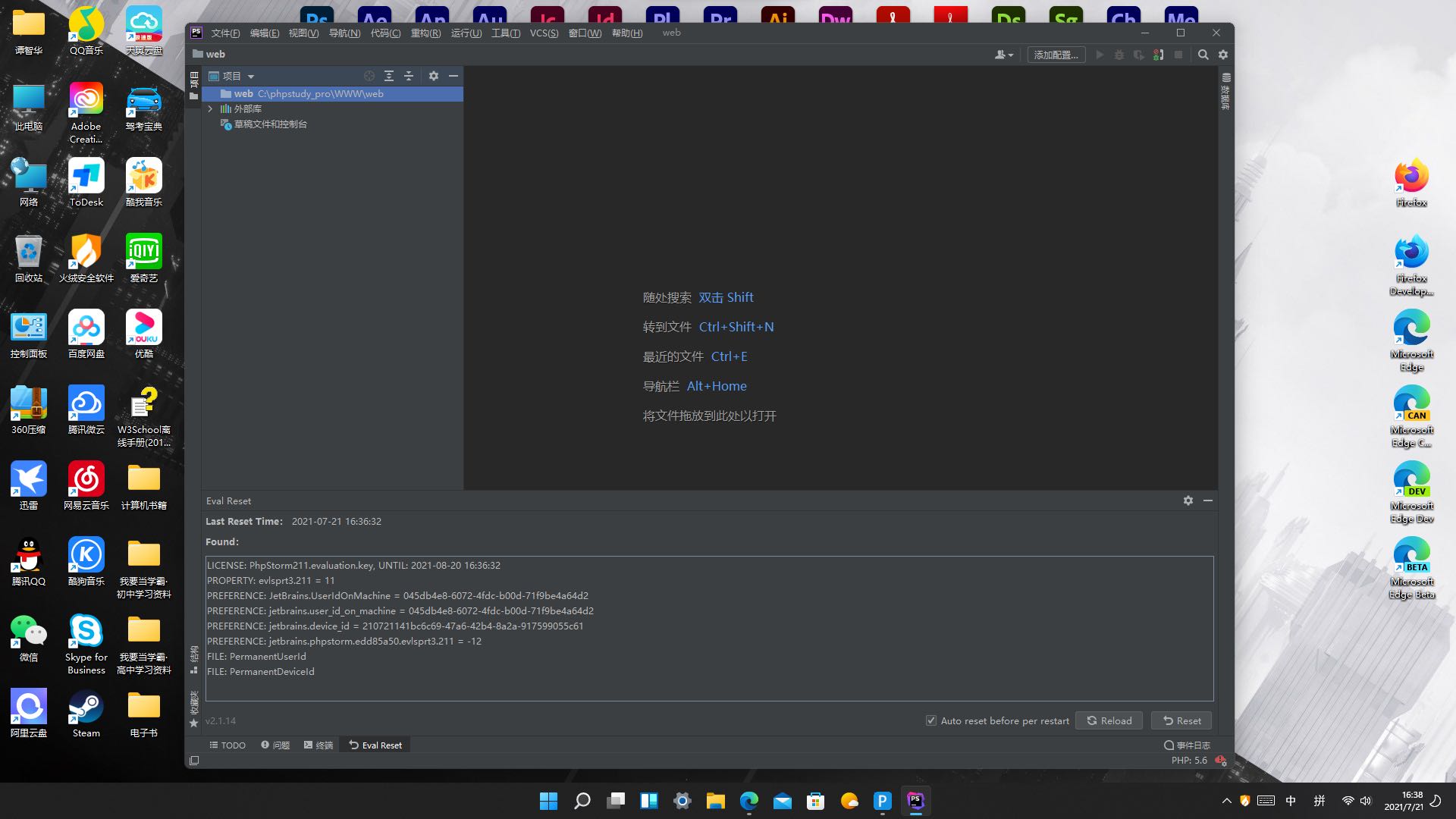Open Project panel gear options
The width and height of the screenshot is (1456, 819).
point(434,76)
